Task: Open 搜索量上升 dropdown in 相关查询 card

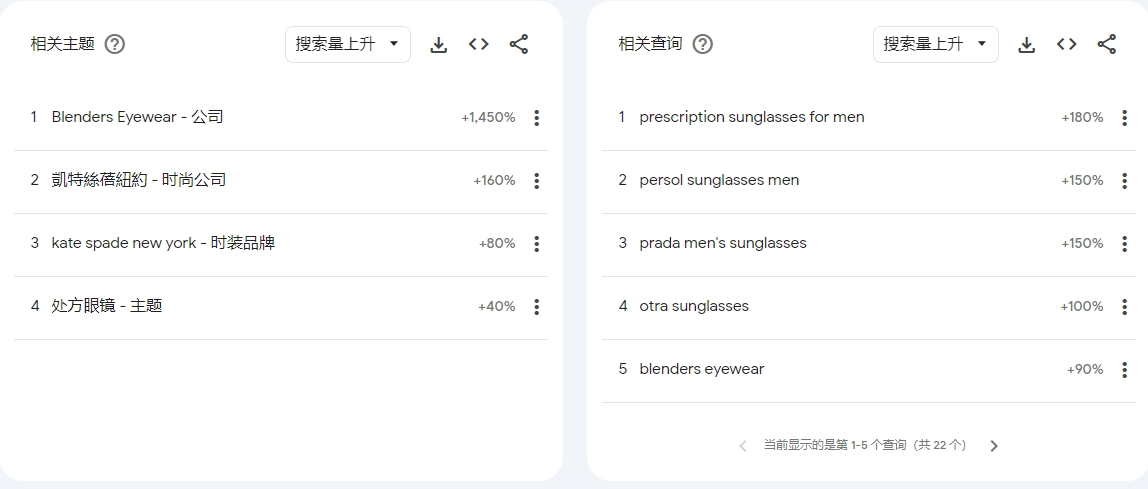Action: tap(936, 45)
